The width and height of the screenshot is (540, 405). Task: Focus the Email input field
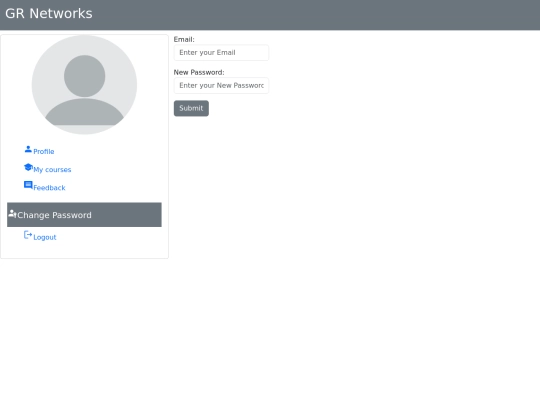[221, 53]
